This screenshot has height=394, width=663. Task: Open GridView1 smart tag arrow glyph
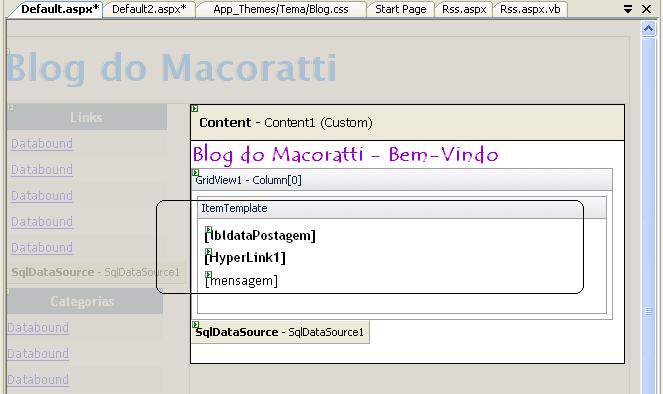coord(195,172)
